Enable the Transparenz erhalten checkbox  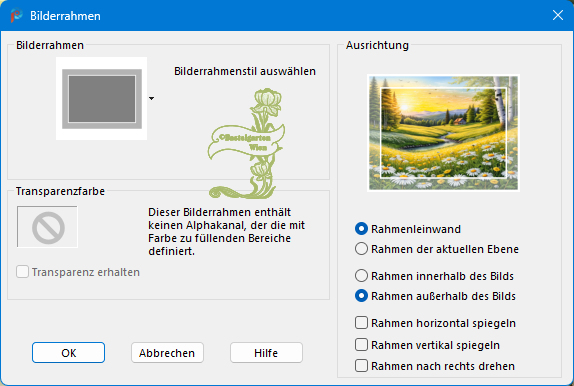click(x=22, y=272)
